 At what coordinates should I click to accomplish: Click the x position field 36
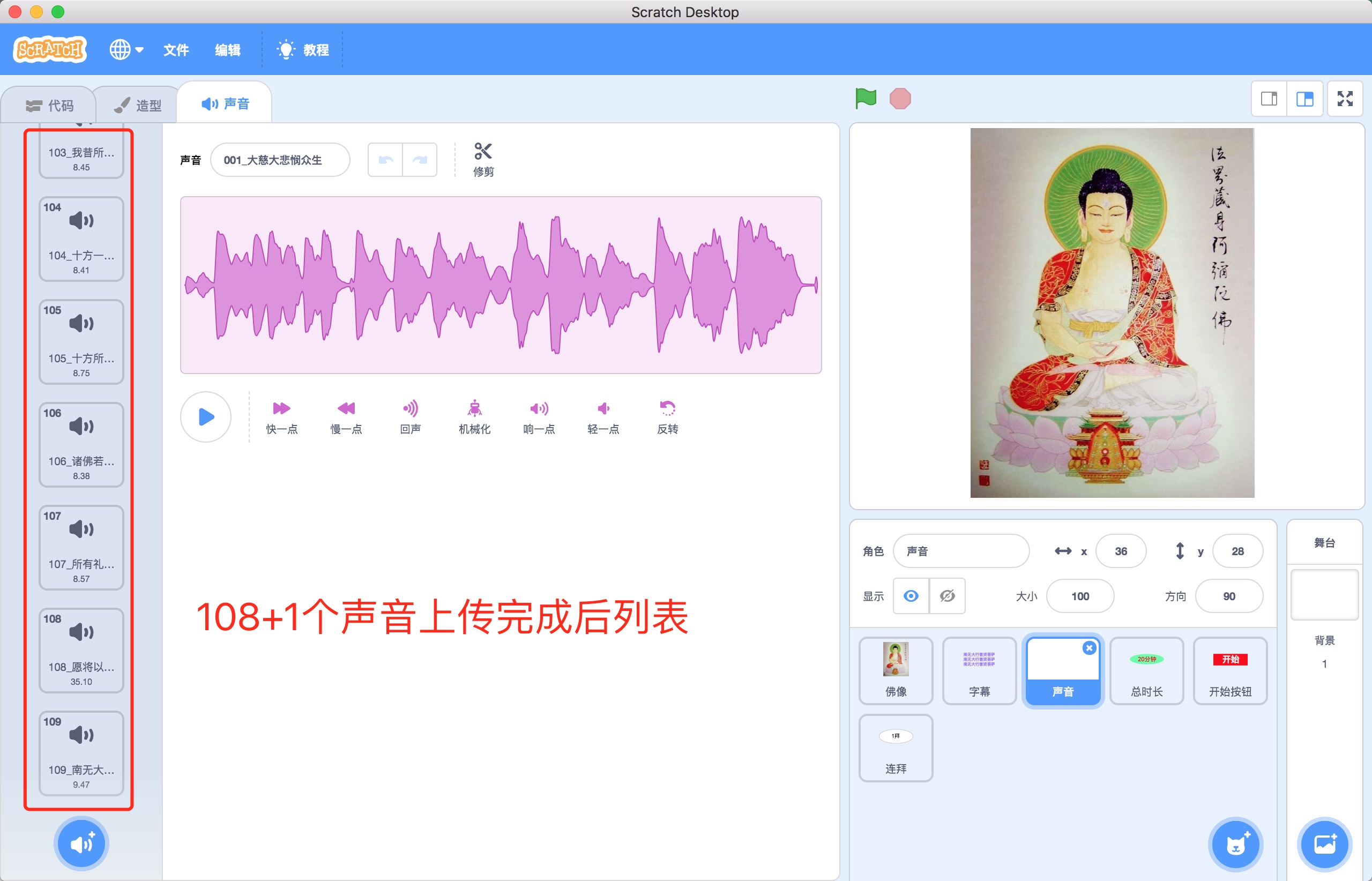point(1120,551)
